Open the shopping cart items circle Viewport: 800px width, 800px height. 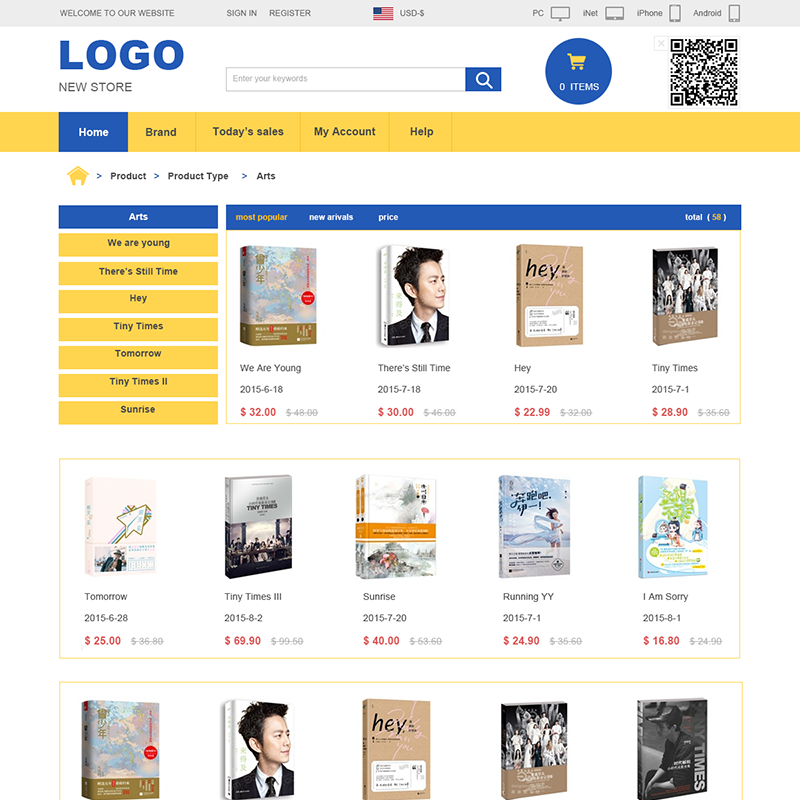click(578, 72)
